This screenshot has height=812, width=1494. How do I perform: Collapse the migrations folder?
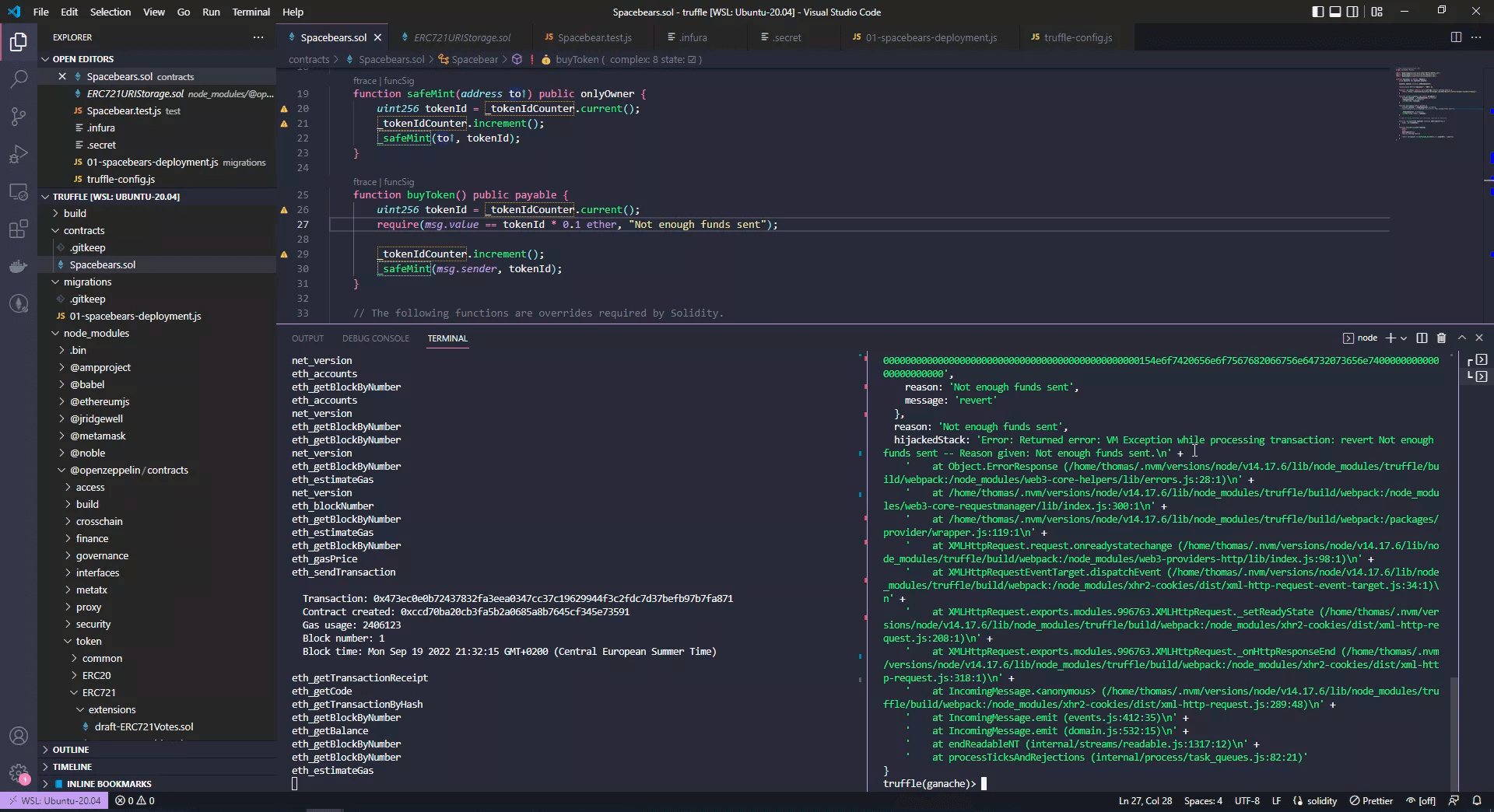pos(87,282)
